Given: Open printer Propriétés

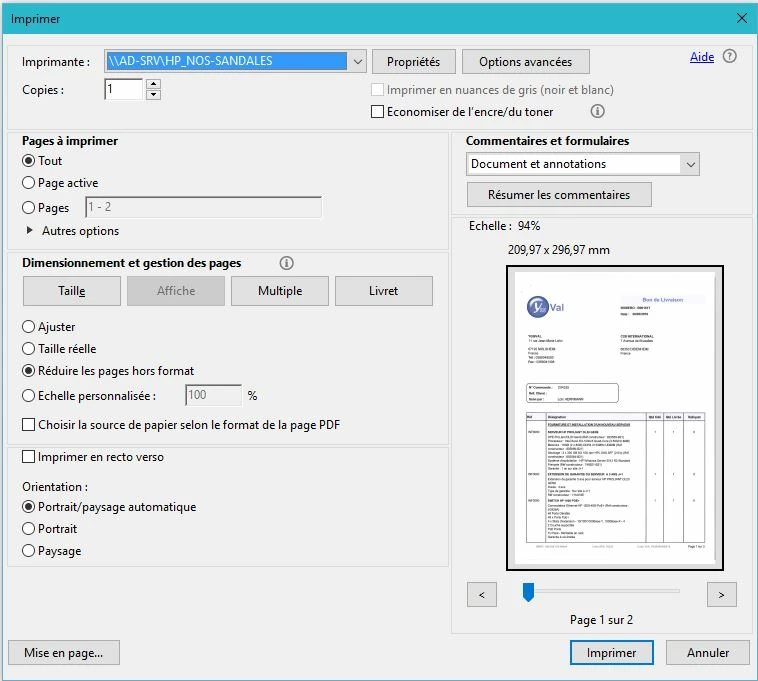Looking at the screenshot, I should (413, 62).
